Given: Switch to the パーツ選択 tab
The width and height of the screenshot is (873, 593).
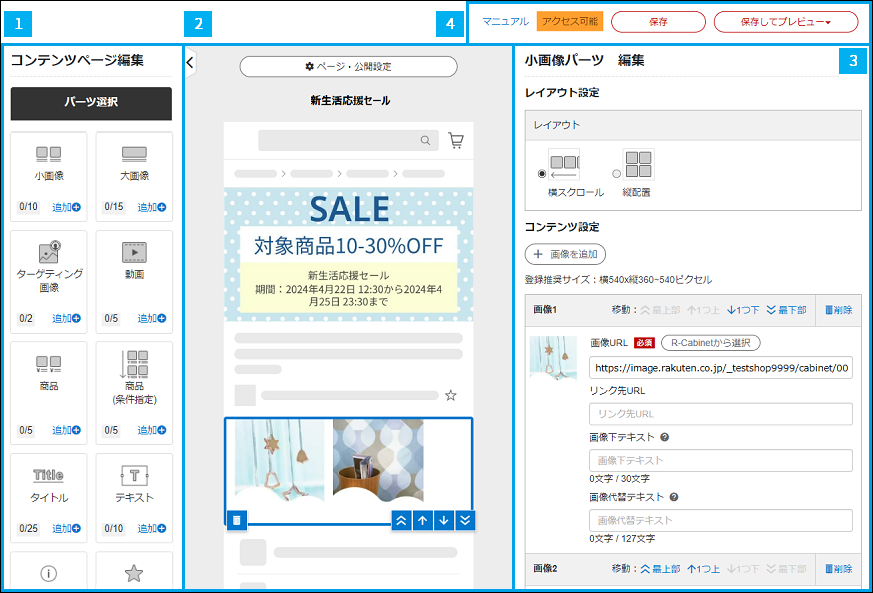Looking at the screenshot, I should (x=90, y=104).
